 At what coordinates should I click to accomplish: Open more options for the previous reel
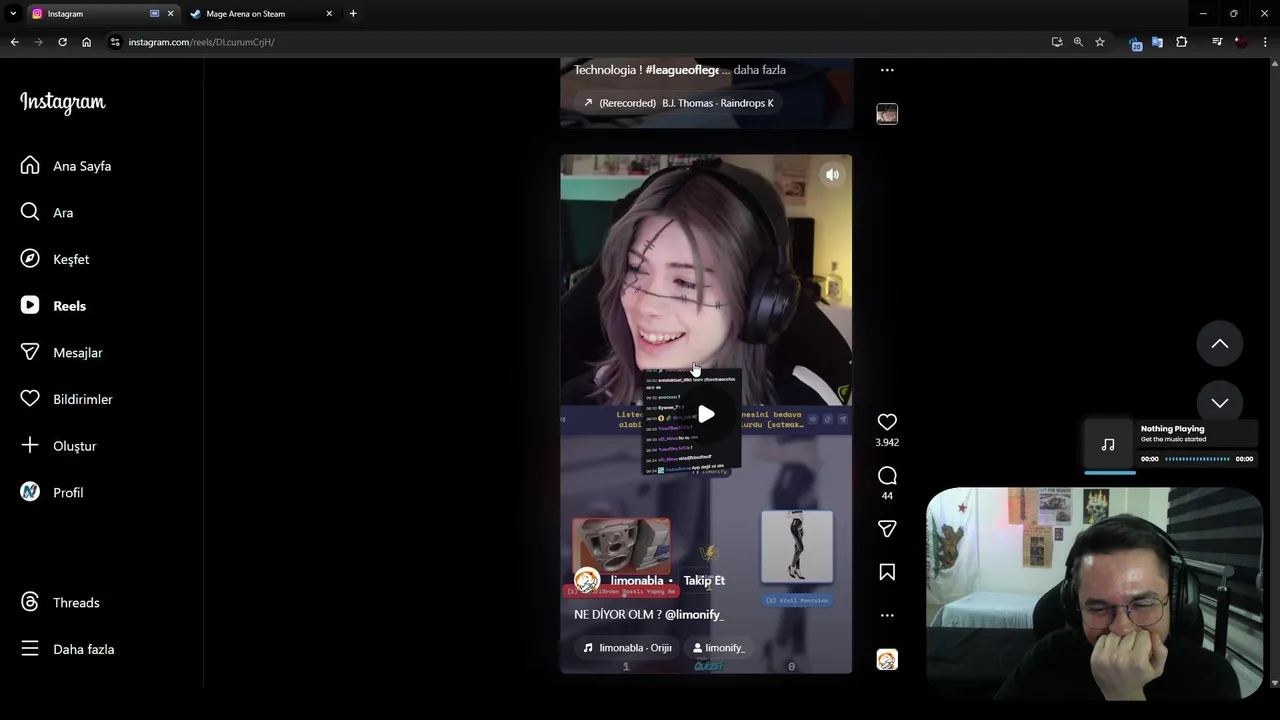pos(887,70)
